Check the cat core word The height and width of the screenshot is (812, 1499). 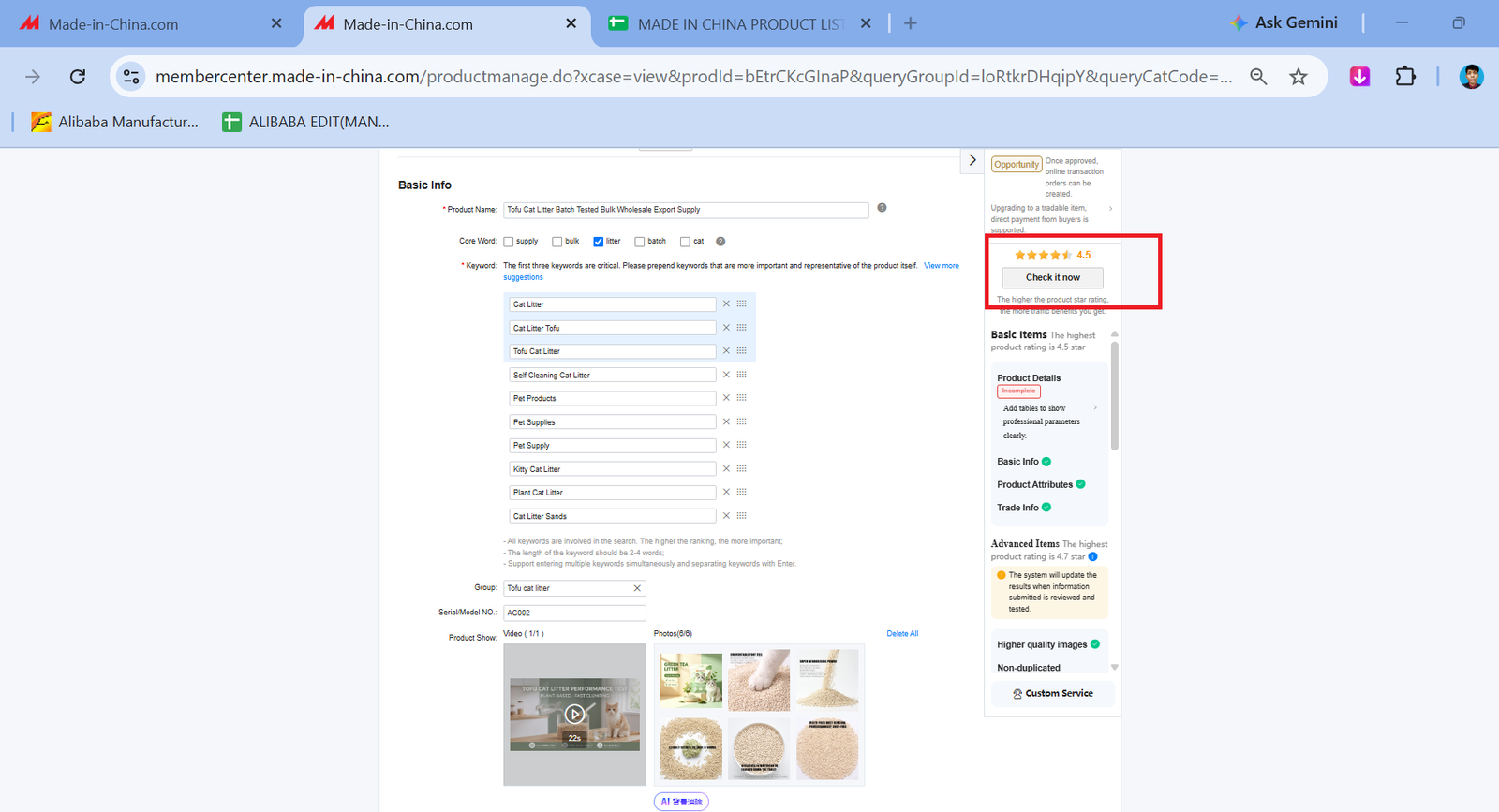click(x=685, y=242)
